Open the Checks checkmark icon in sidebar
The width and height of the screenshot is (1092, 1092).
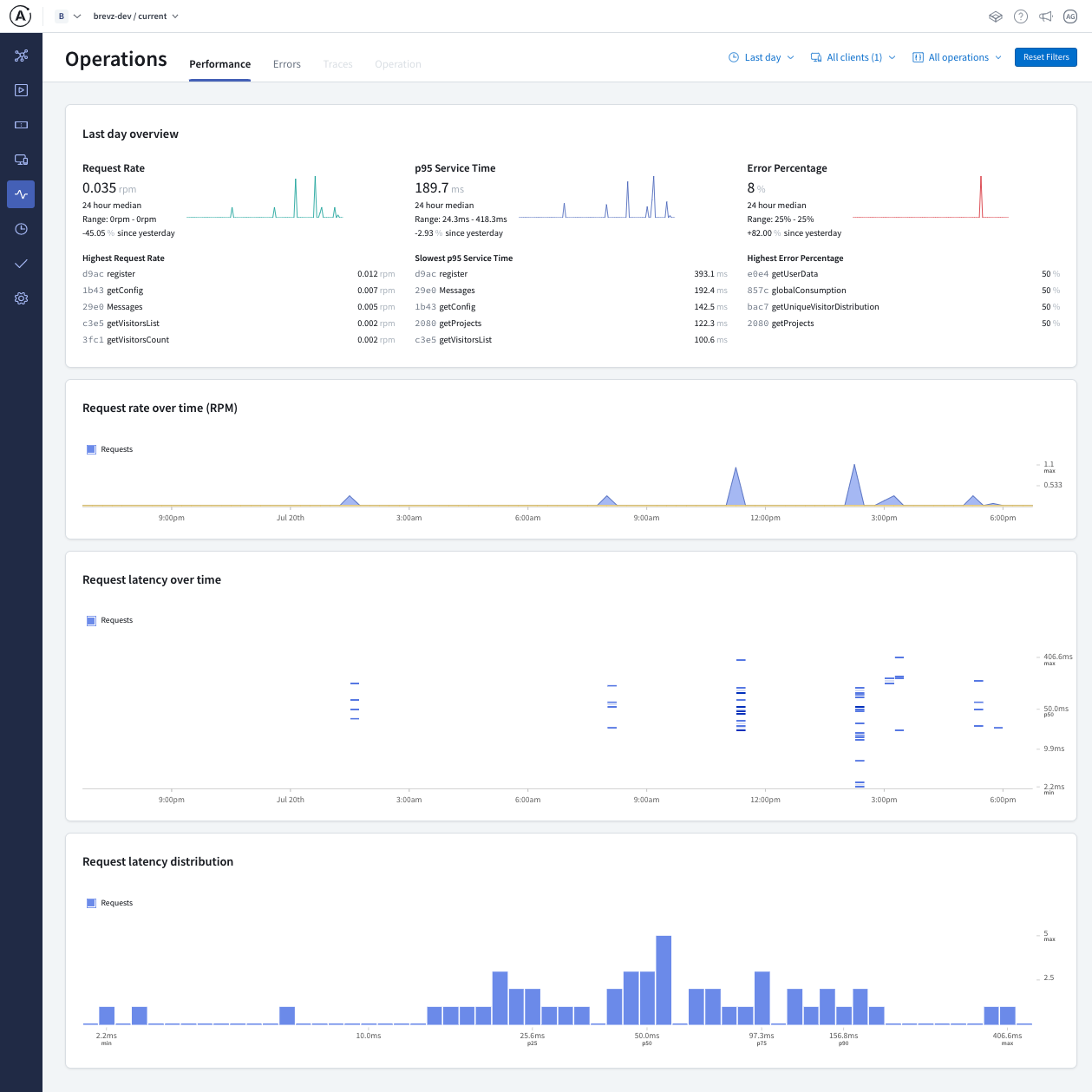(x=21, y=264)
